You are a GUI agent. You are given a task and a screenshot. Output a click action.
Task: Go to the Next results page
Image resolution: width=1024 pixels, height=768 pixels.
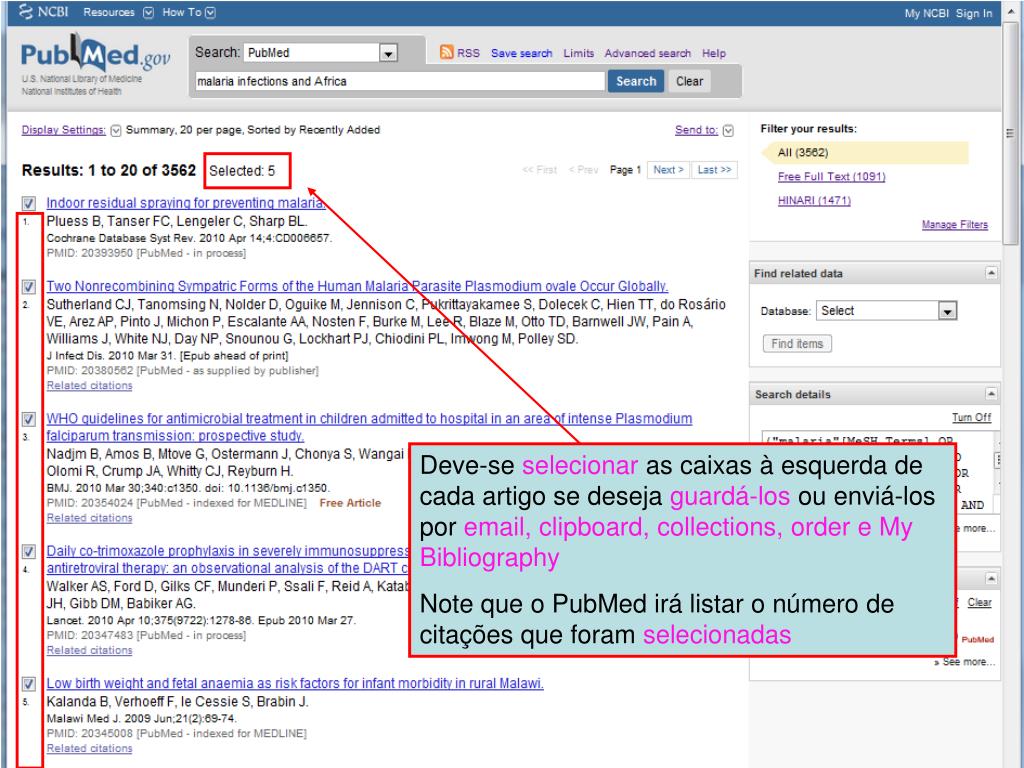click(668, 170)
